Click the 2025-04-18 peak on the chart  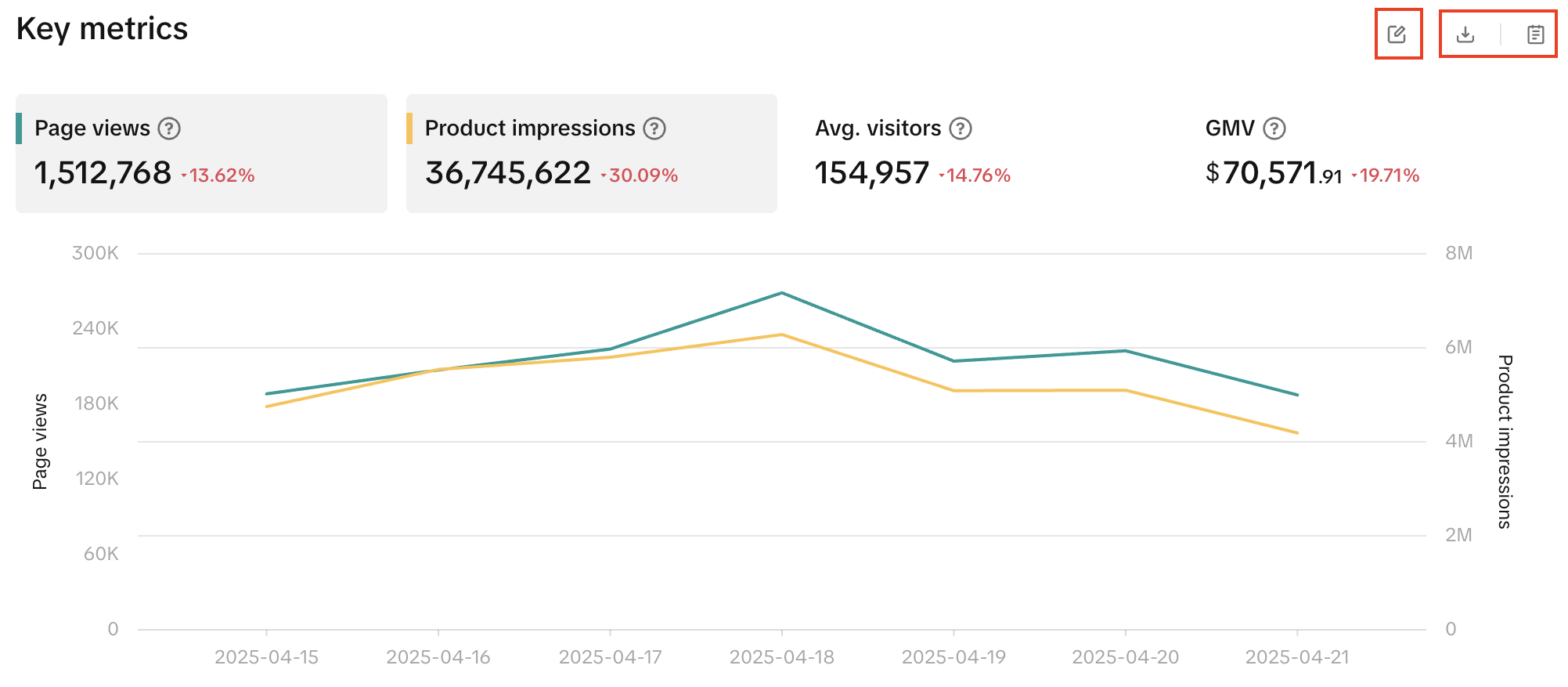[781, 294]
